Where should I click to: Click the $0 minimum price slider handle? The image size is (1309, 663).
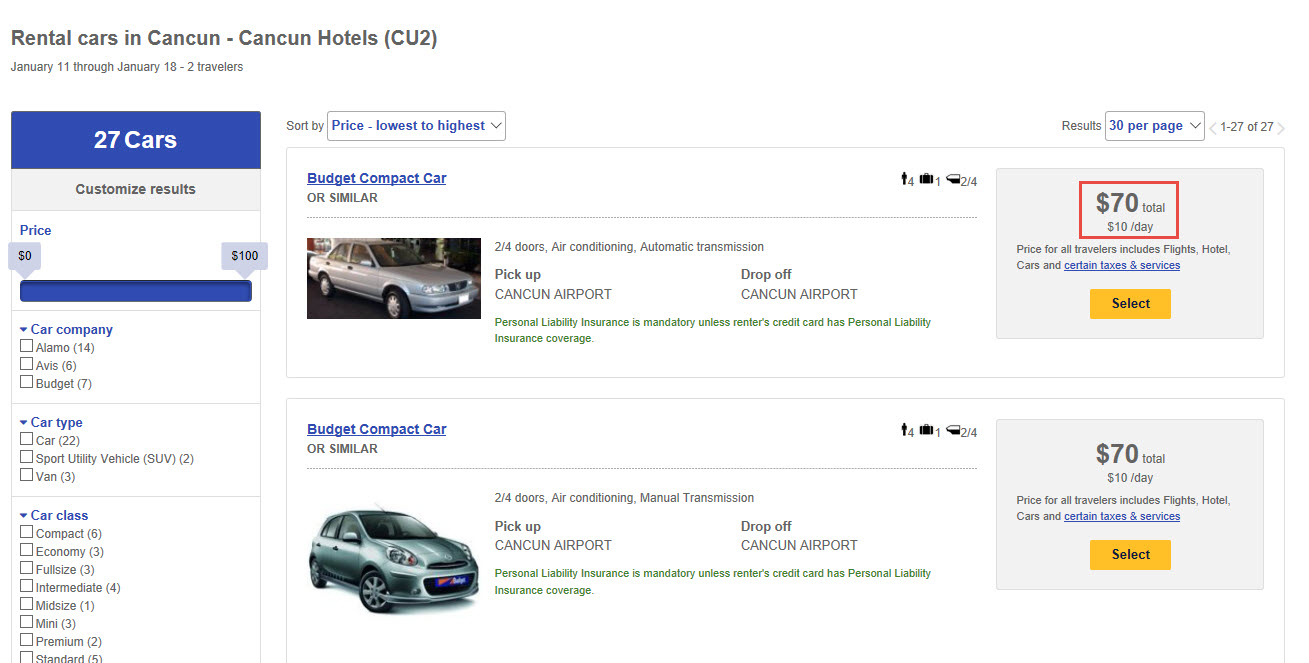point(25,258)
